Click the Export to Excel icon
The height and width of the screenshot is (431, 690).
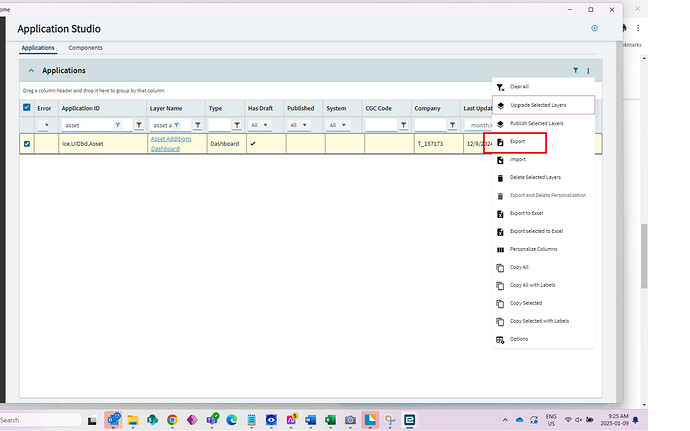point(500,213)
